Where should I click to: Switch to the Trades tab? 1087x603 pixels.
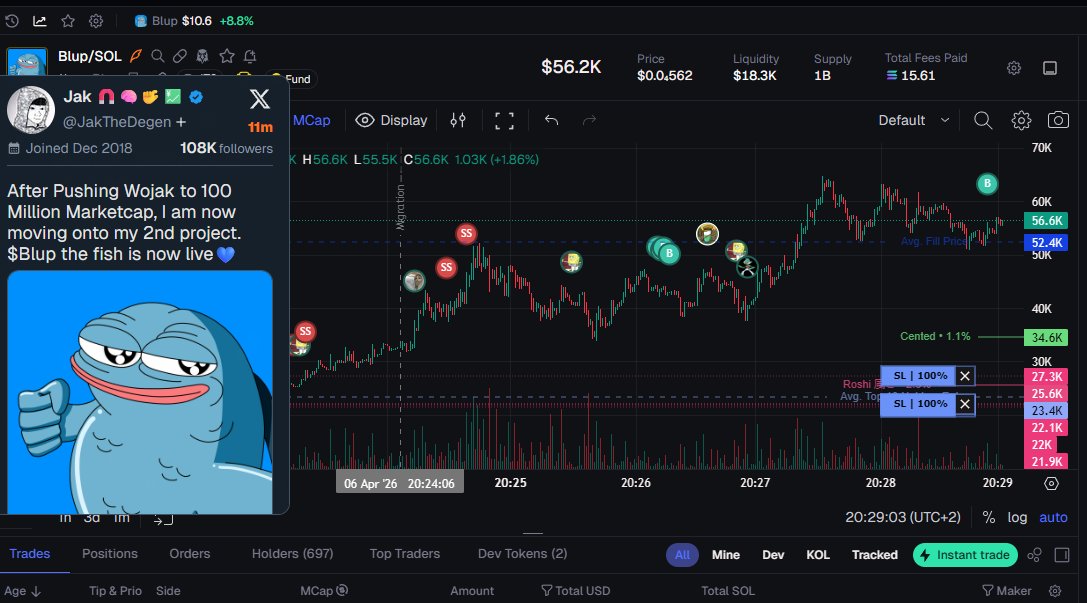30,554
